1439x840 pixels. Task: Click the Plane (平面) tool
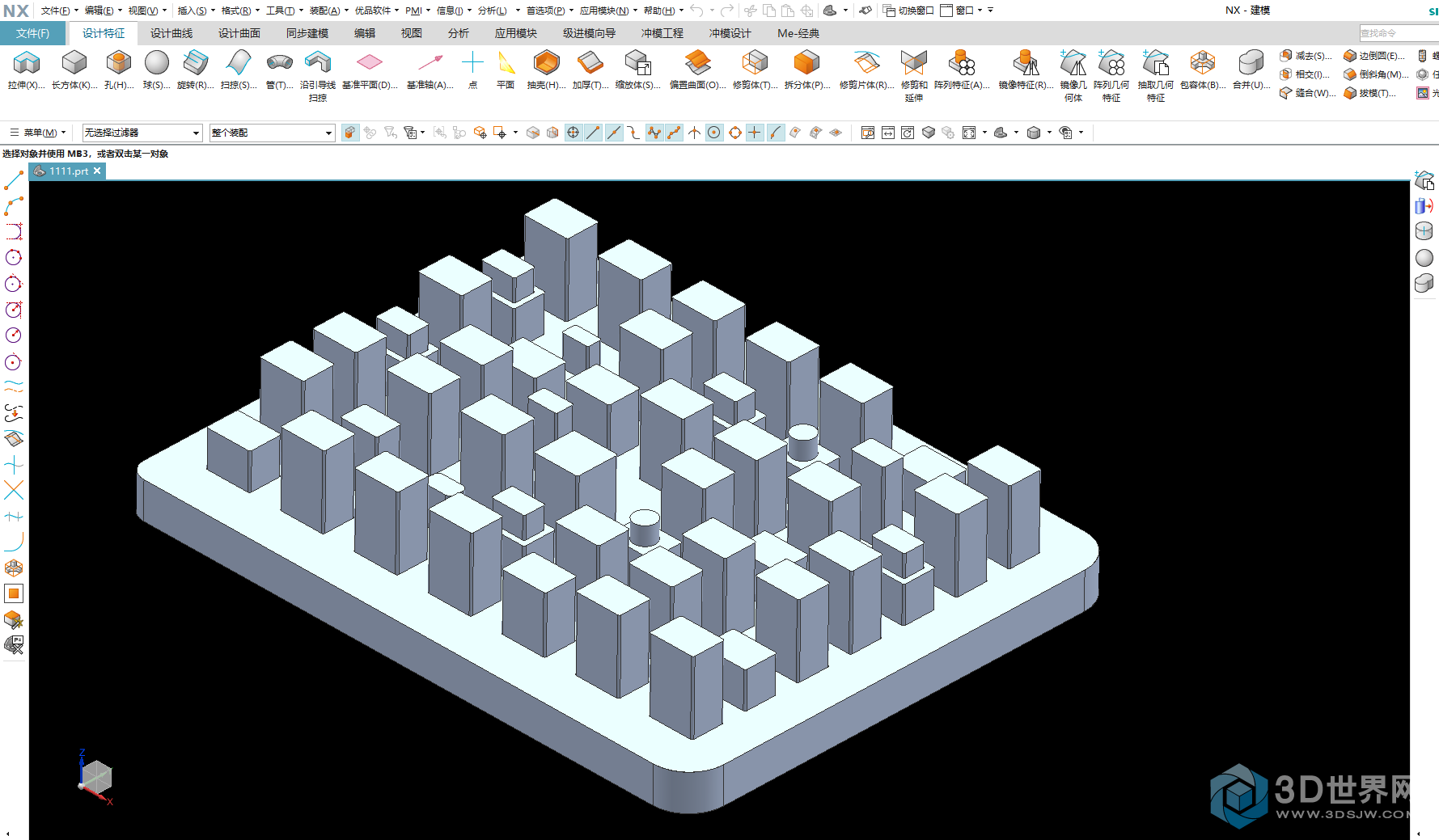[506, 70]
